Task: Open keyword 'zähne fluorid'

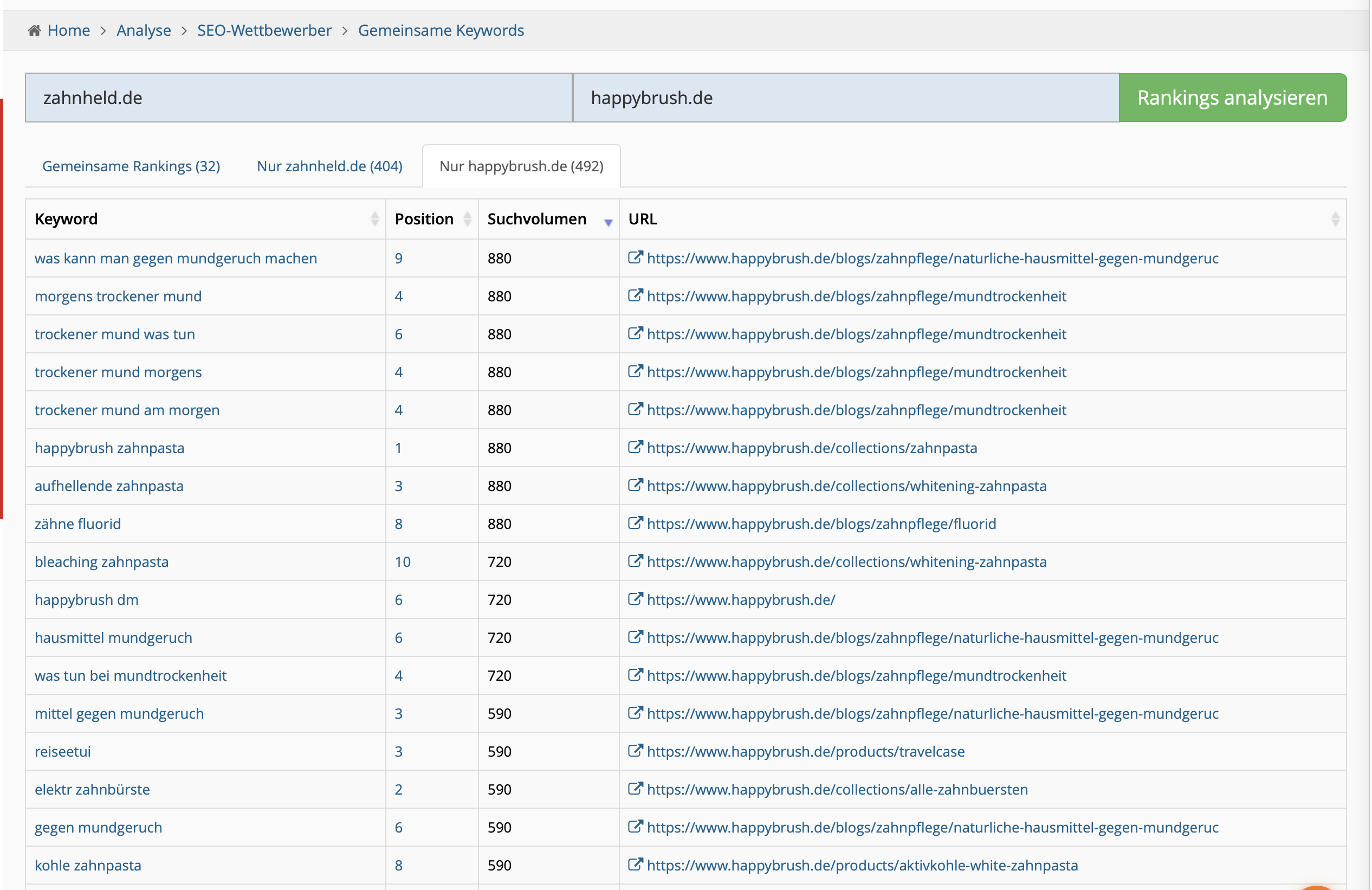Action: [78, 524]
